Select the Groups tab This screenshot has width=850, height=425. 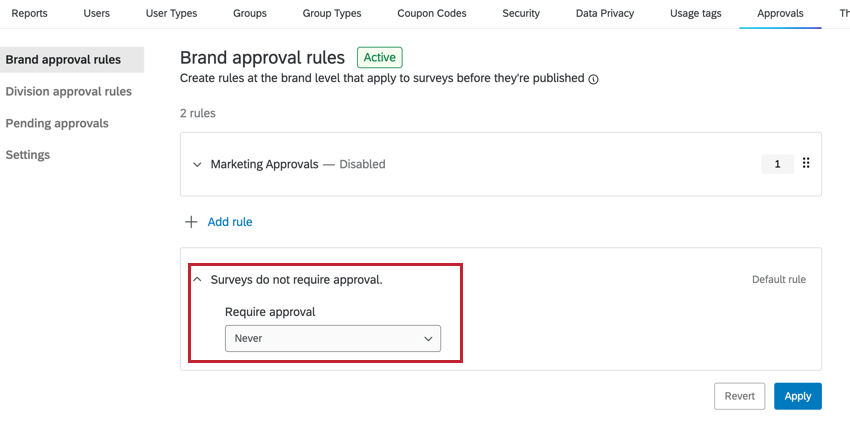point(250,14)
